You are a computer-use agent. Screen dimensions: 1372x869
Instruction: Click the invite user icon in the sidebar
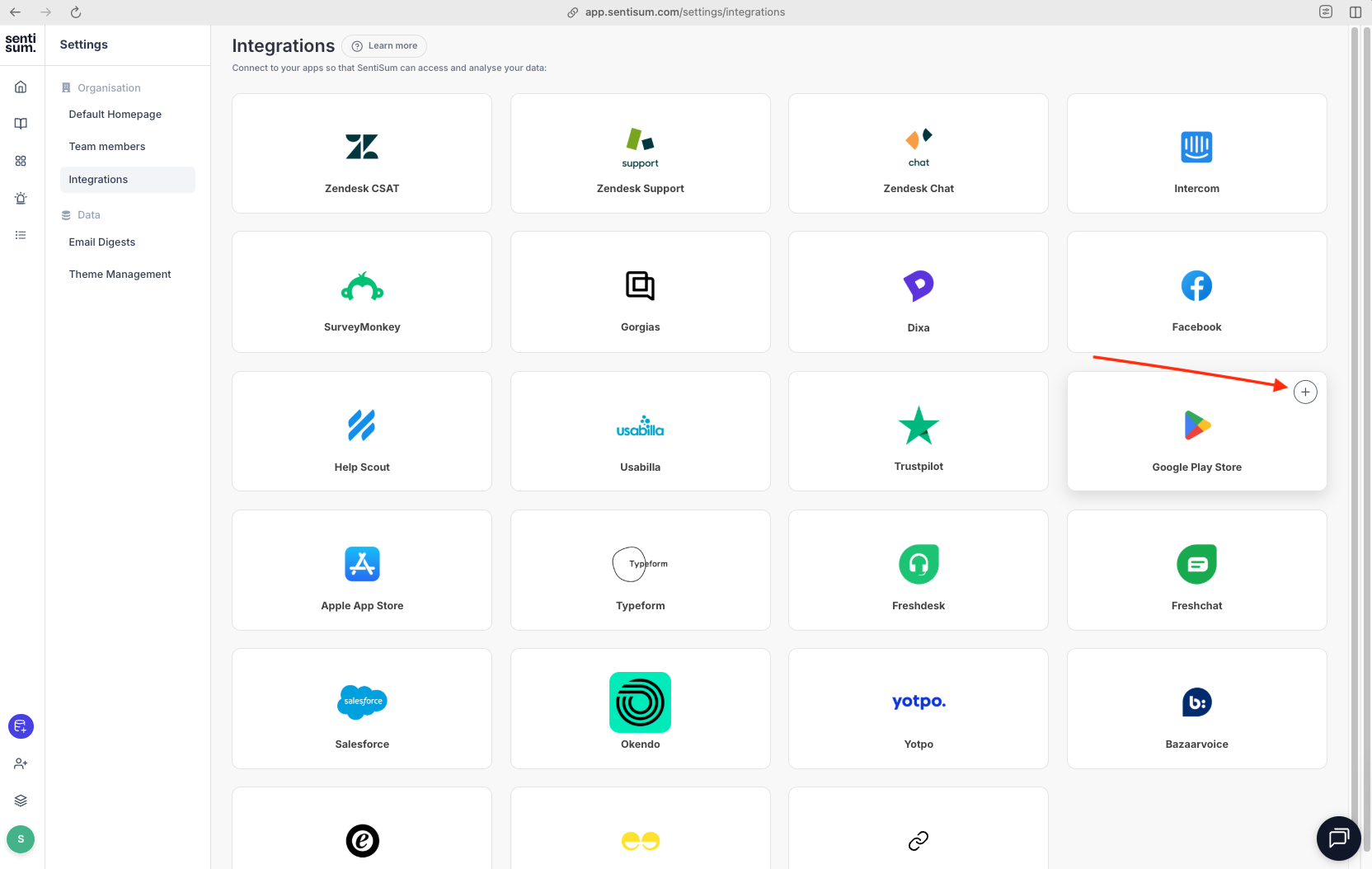21,763
